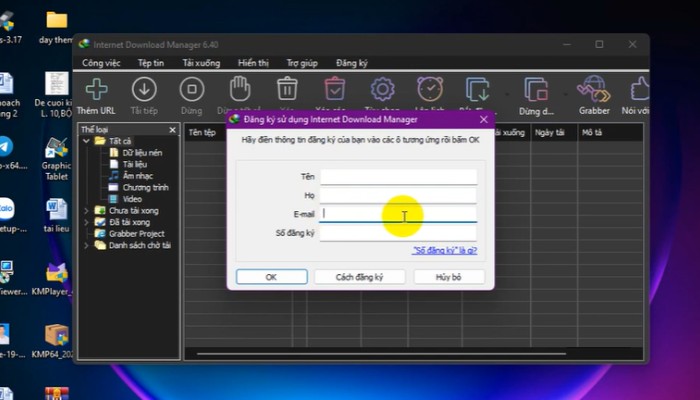Open the Tệp tin menu
The width and height of the screenshot is (700, 400).
click(151, 63)
